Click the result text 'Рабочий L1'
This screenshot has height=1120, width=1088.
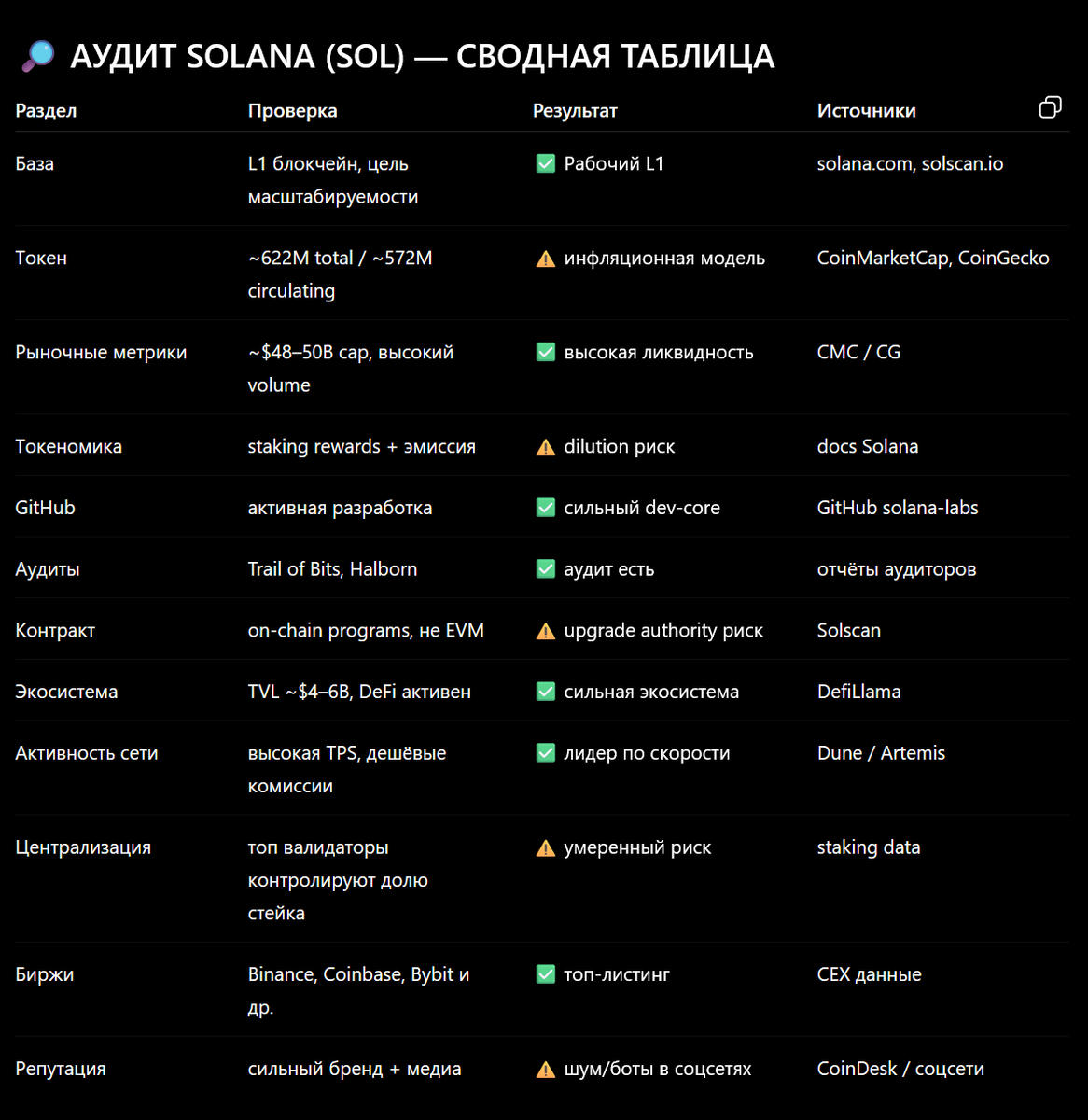pos(614,163)
